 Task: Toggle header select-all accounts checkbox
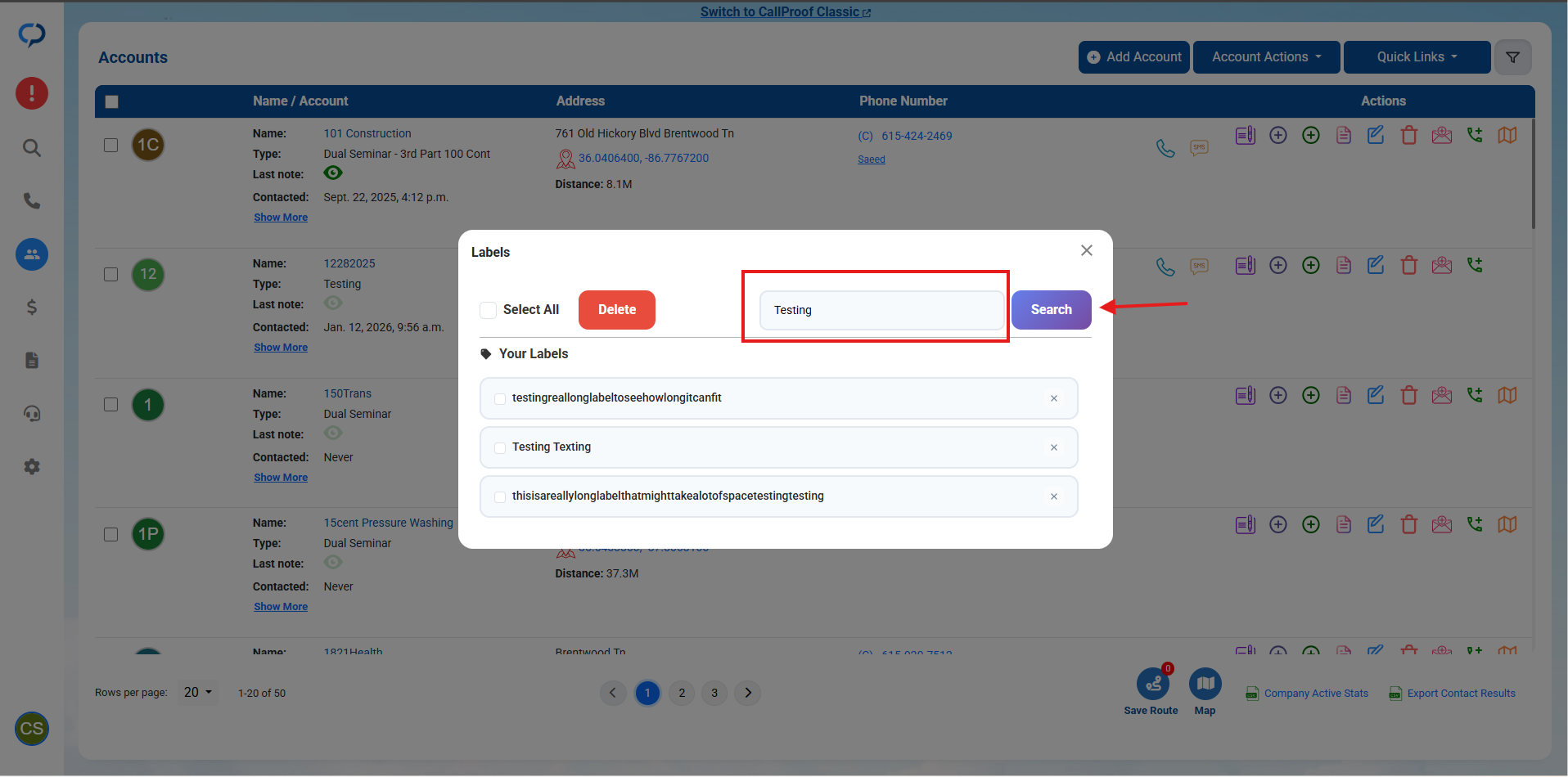[112, 102]
